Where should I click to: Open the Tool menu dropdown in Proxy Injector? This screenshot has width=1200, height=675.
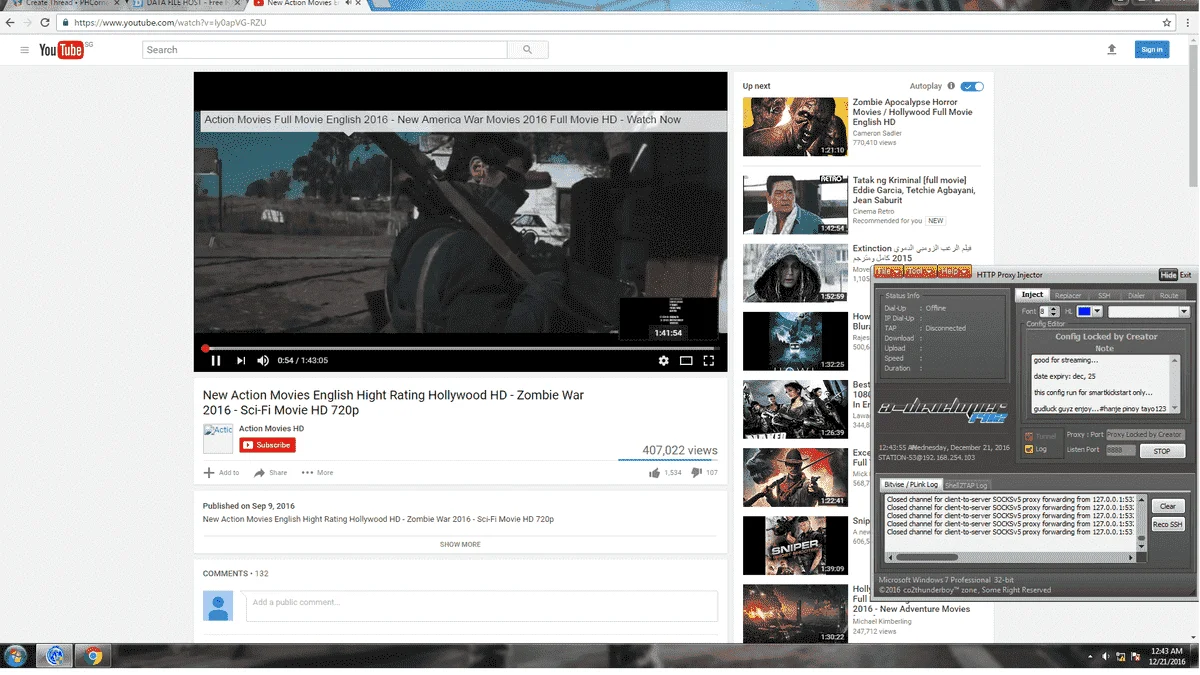tap(919, 272)
